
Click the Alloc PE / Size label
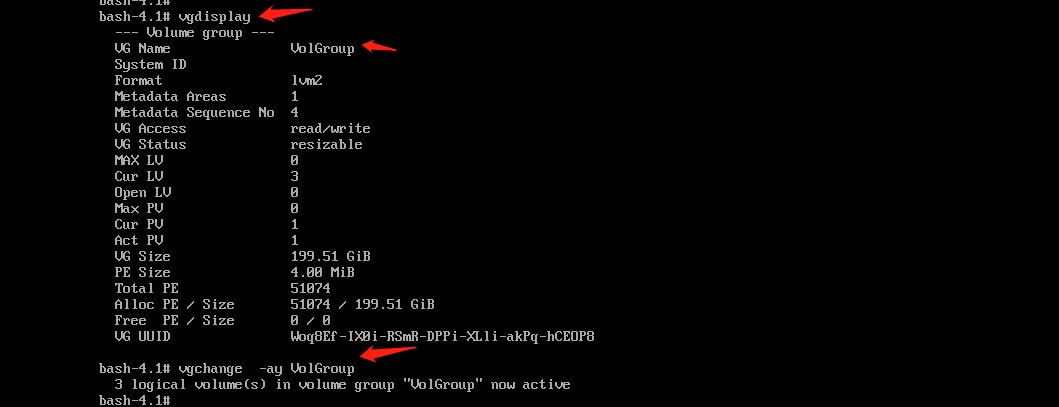click(174, 304)
